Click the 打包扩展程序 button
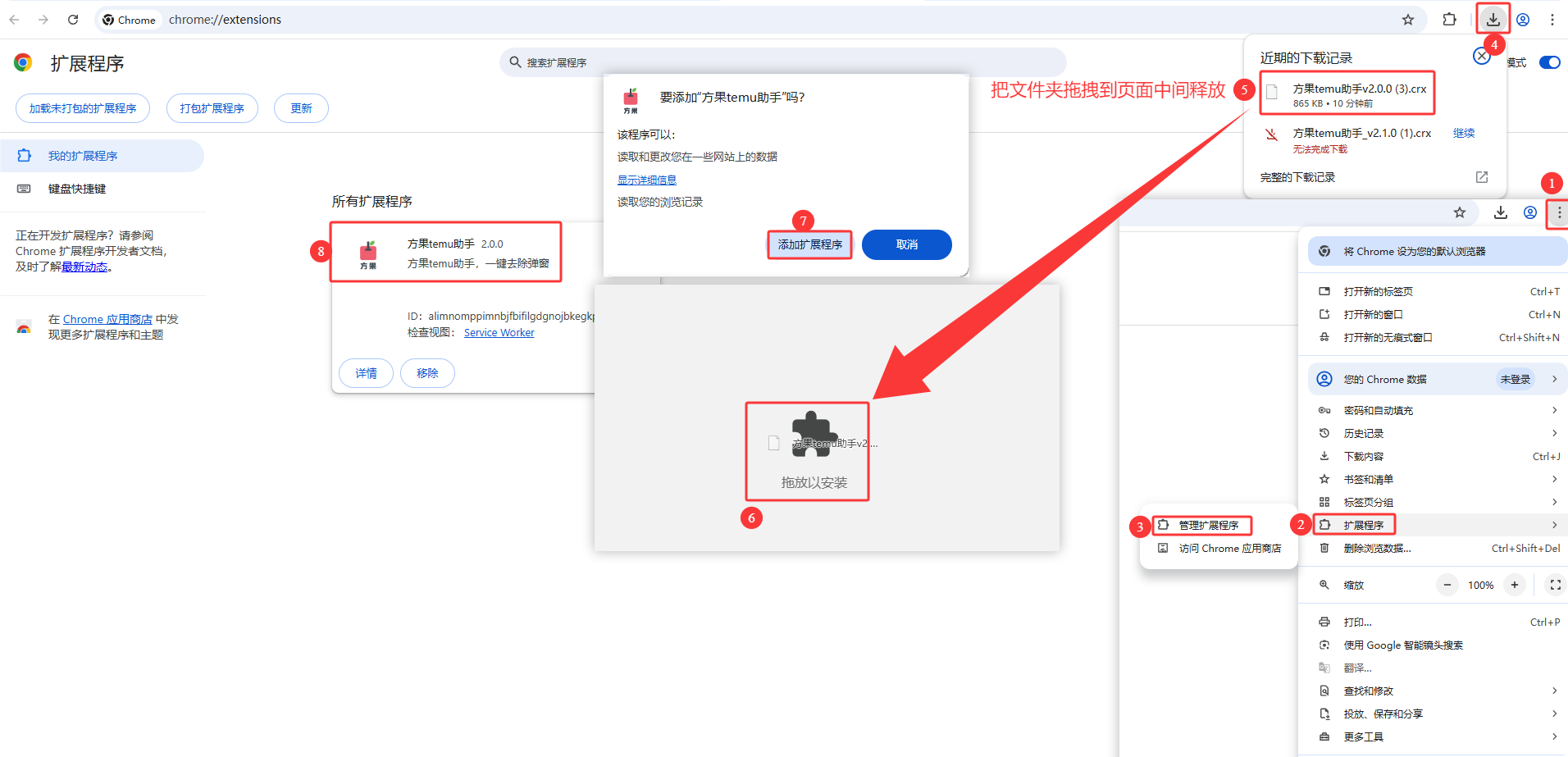The width and height of the screenshot is (1568, 757). [x=212, y=108]
